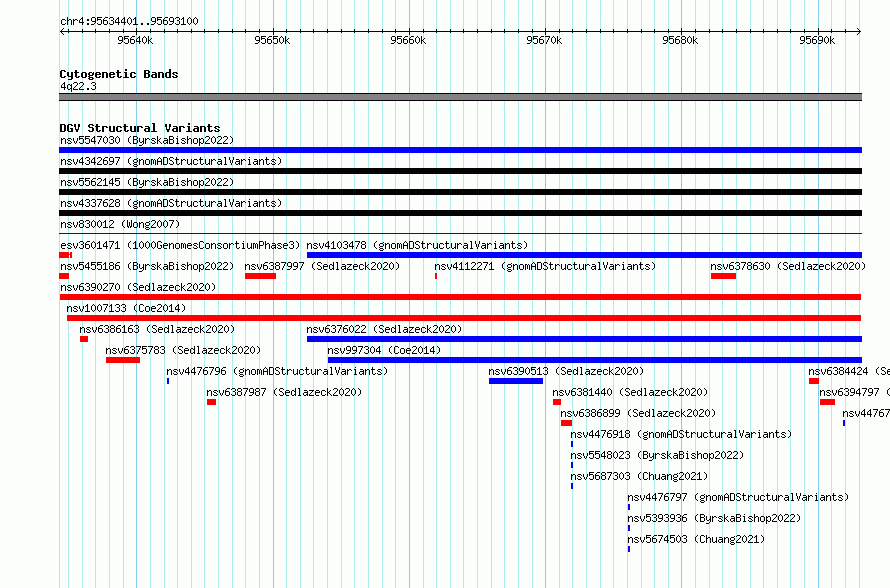Click the chr4:95634401..95693100 coordinate label
The width and height of the screenshot is (890, 588).
tap(129, 21)
